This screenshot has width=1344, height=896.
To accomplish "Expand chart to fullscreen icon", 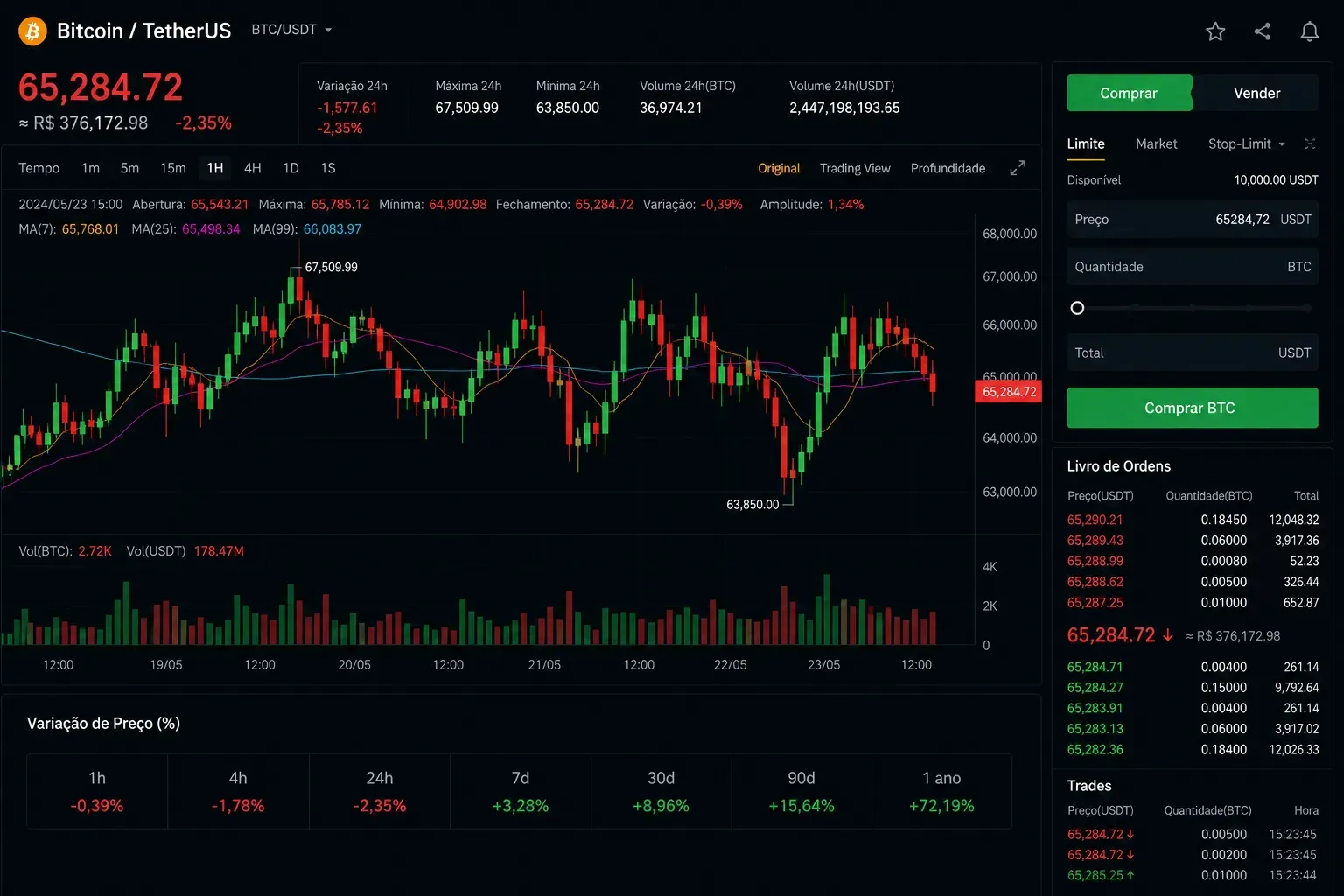I will 1018,168.
